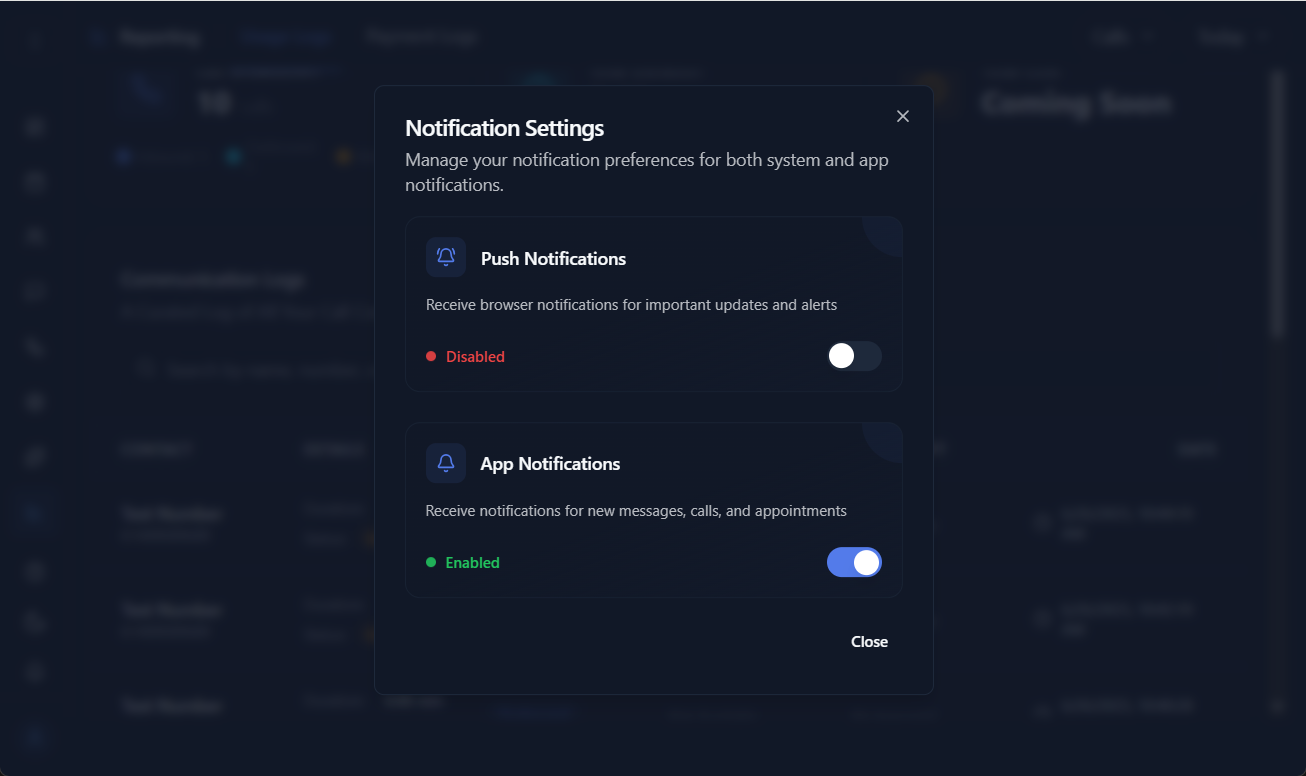This screenshot has width=1306, height=776.
Task: Click the bell icon on App Notifications card
Action: pos(446,463)
